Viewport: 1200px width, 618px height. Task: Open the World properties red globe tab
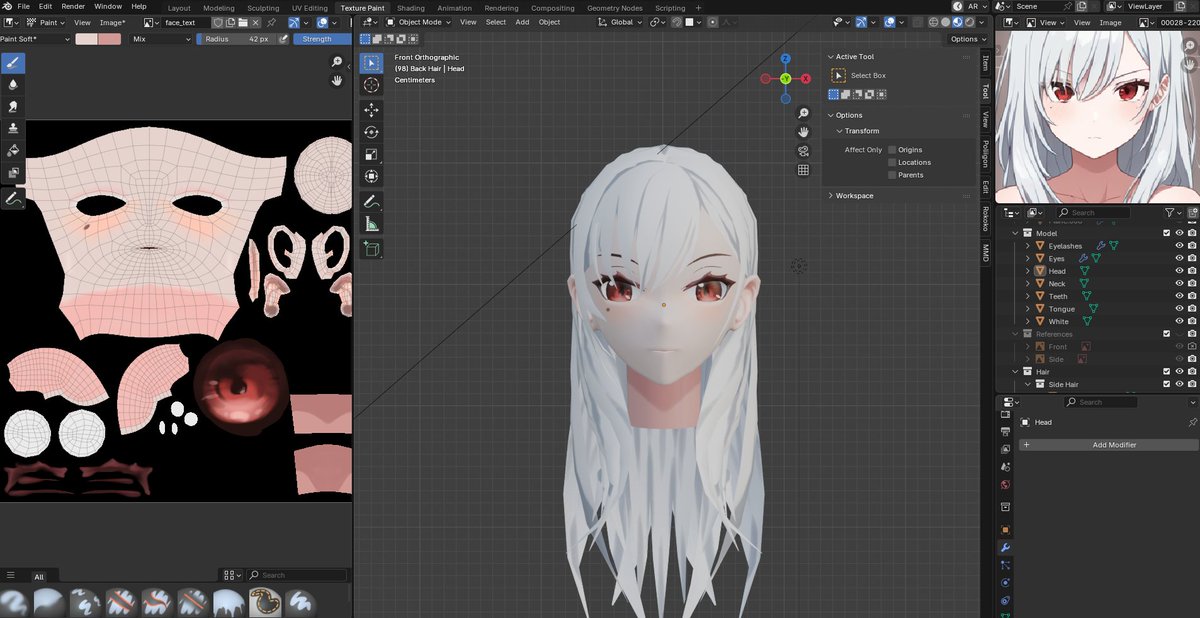[x=1005, y=485]
